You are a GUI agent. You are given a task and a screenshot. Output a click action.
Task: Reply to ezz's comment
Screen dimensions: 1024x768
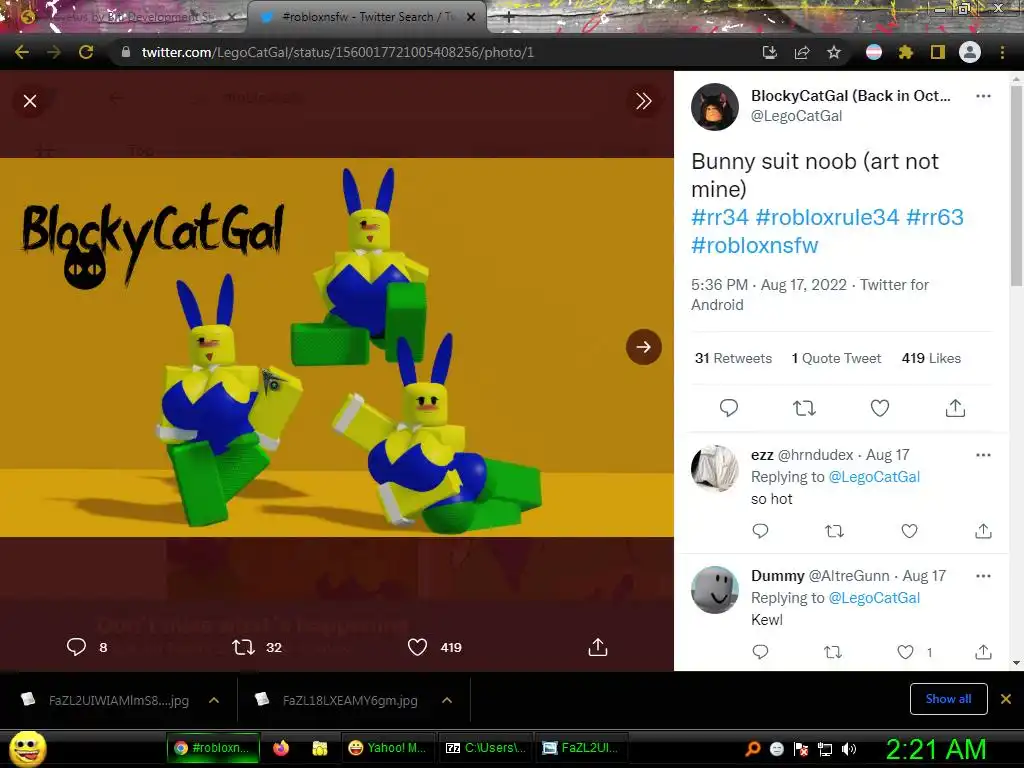(760, 531)
